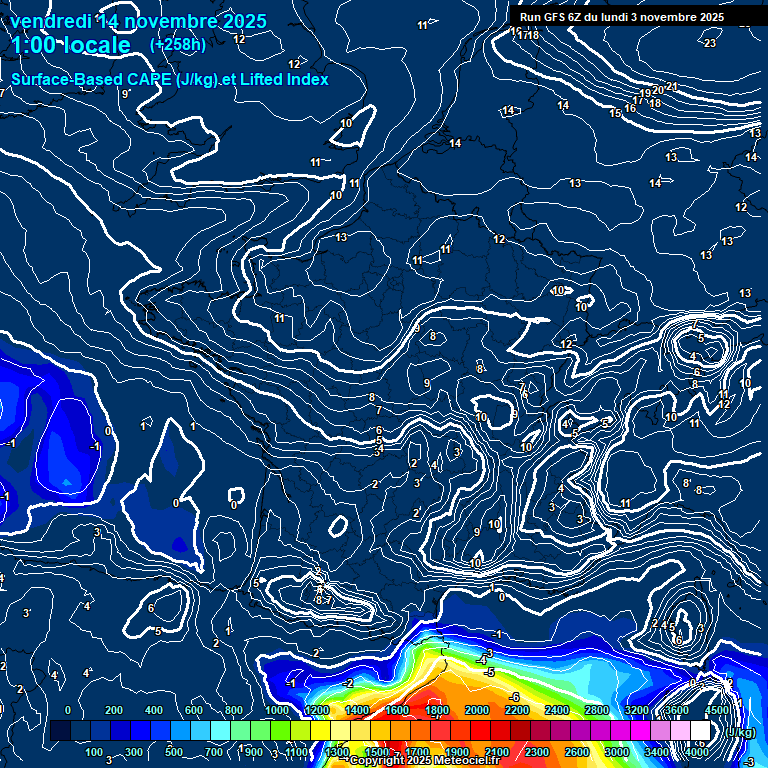The height and width of the screenshot is (768, 768).
Task: Click the '100' legend label below the scale
Action: point(94,752)
